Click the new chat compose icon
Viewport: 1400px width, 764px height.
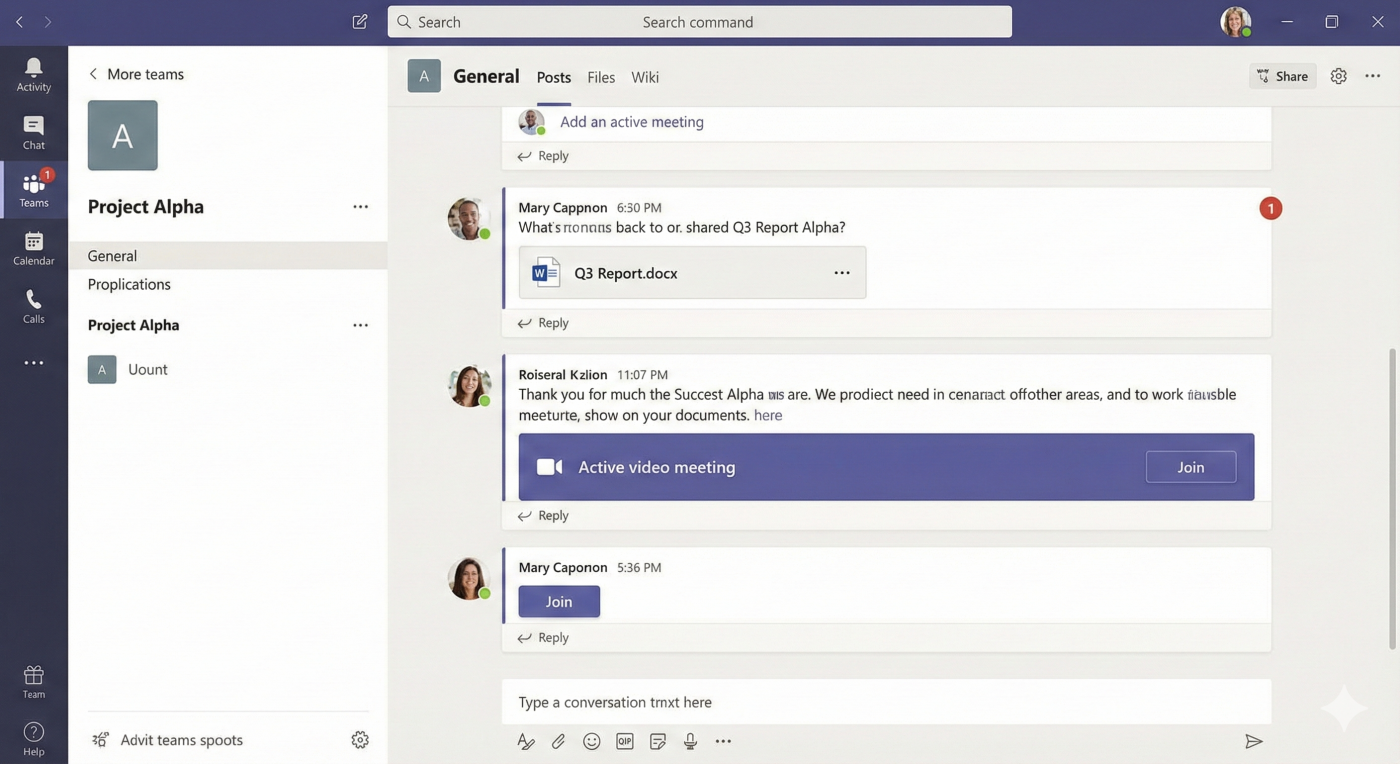tap(360, 22)
